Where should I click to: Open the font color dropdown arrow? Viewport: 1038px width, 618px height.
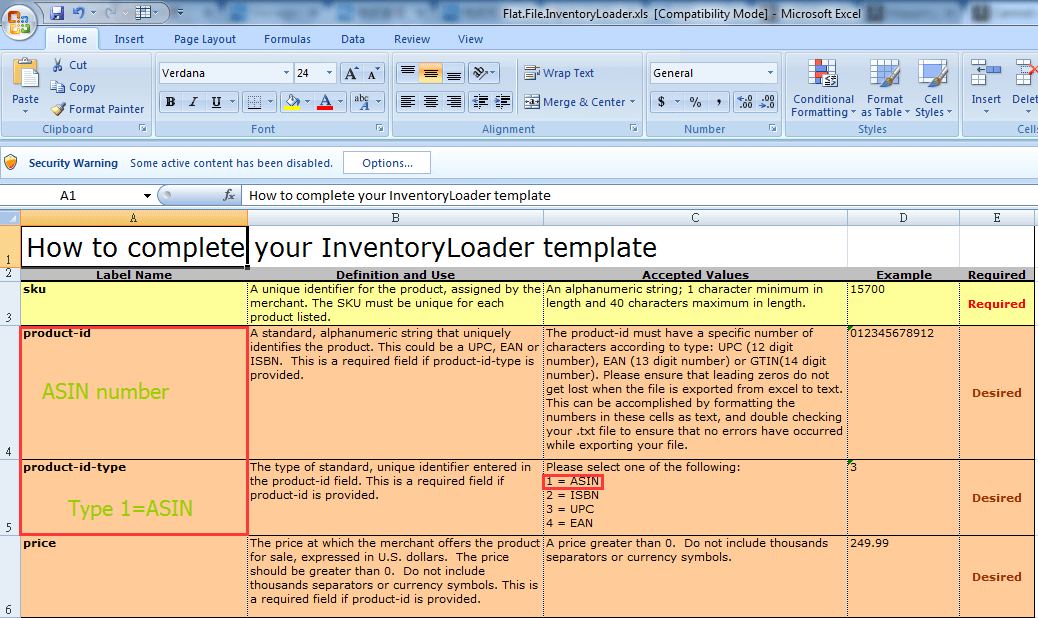[x=340, y=102]
